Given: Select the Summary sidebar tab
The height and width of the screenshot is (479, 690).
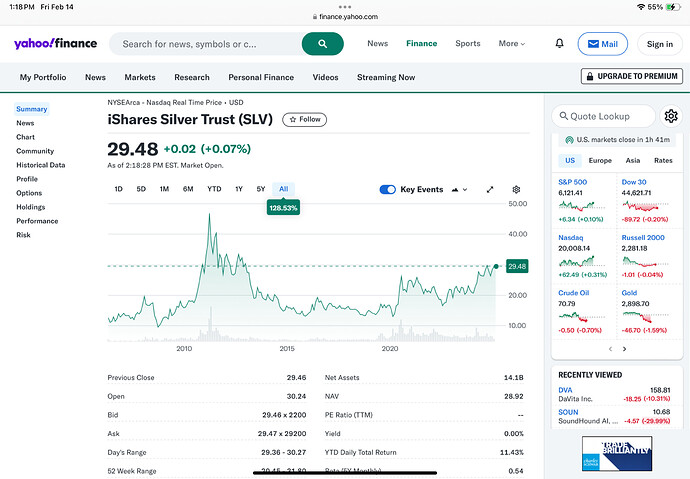Looking at the screenshot, I should coord(32,109).
